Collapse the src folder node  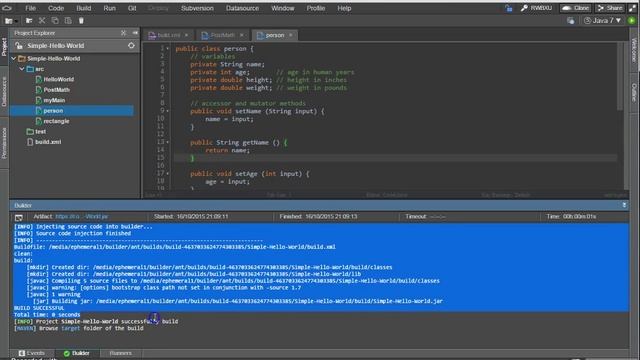[x=22, y=69]
